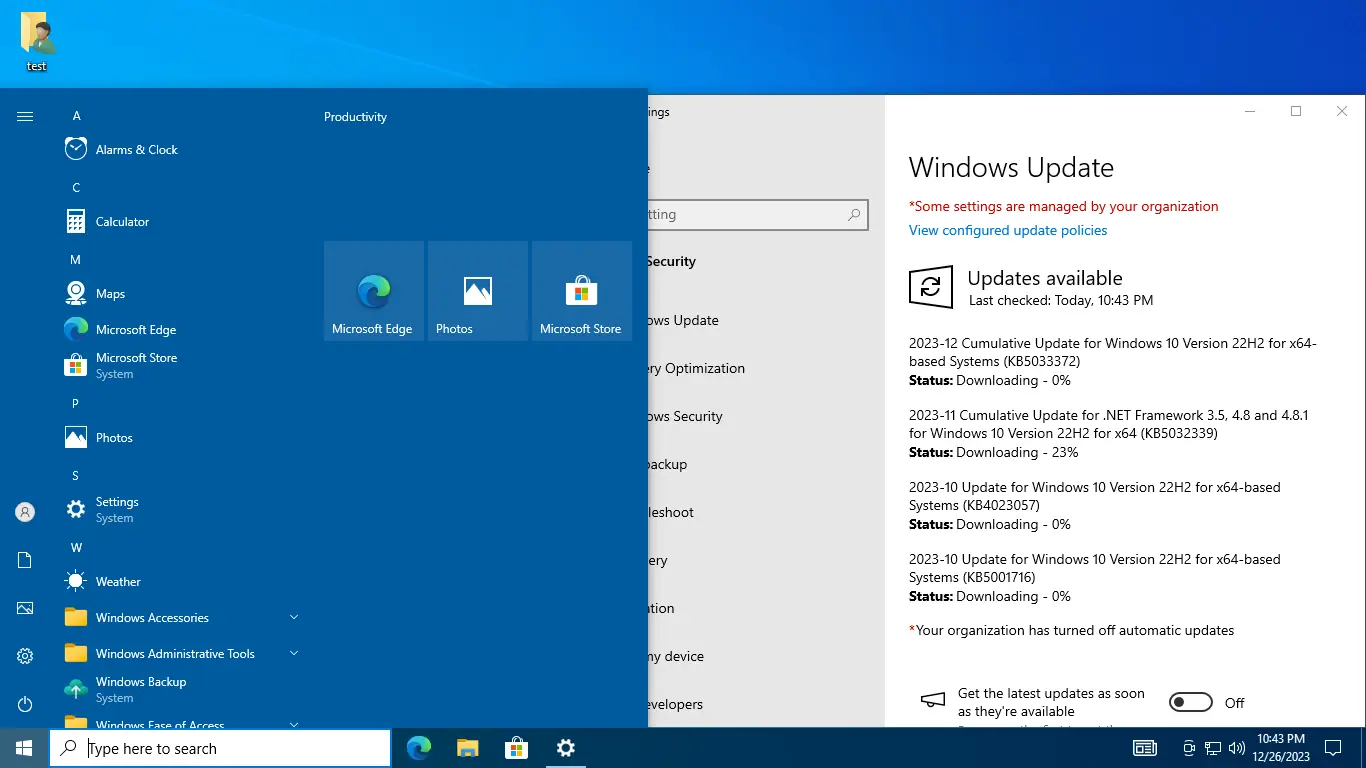Click the Windows Start button
Image resolution: width=1366 pixels, height=768 pixels.
click(24, 748)
